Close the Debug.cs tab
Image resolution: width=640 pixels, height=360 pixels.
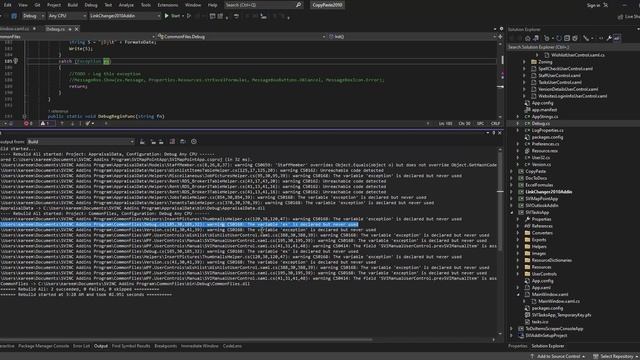(x=76, y=29)
